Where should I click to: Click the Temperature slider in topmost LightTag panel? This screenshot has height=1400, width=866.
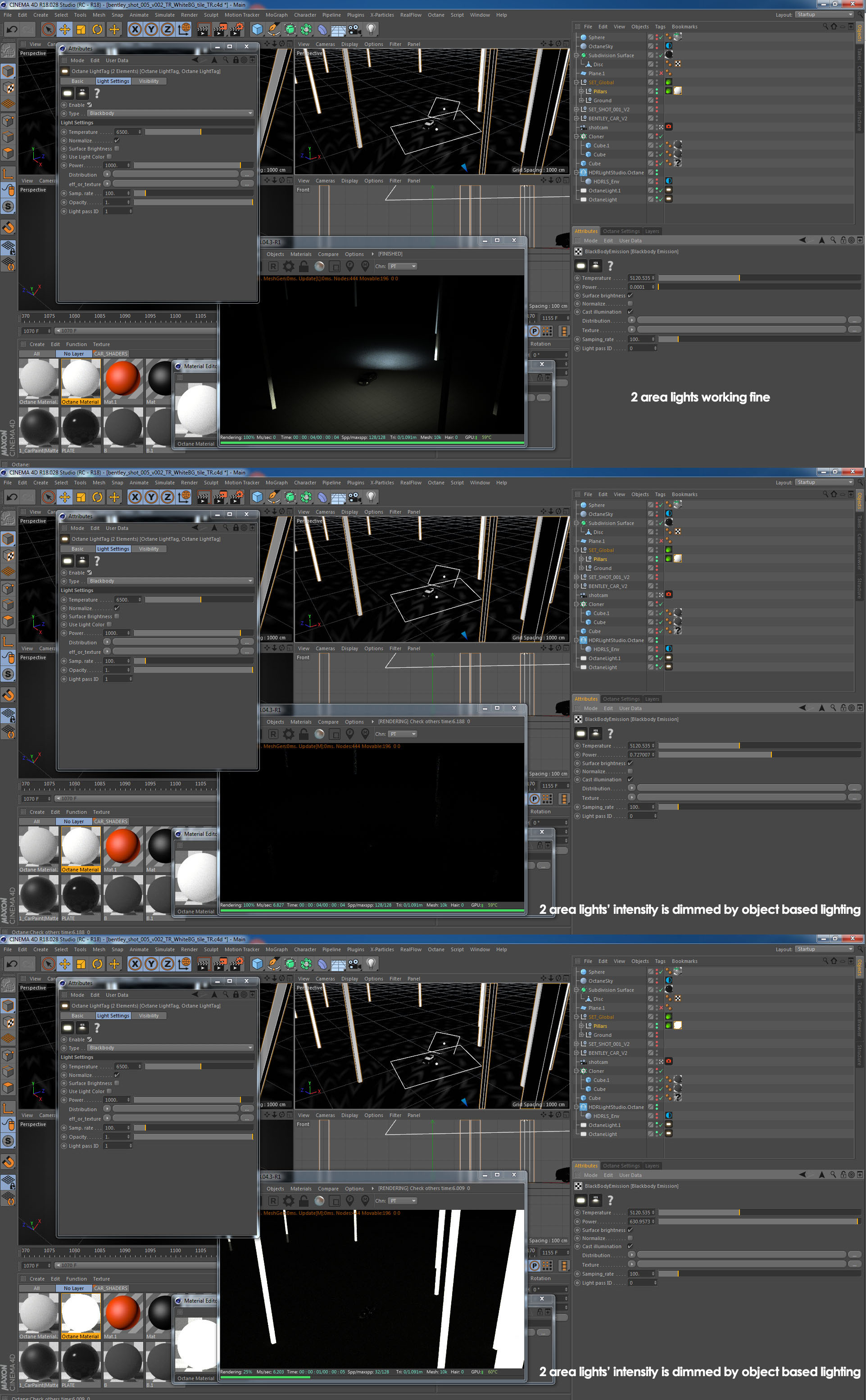199,132
